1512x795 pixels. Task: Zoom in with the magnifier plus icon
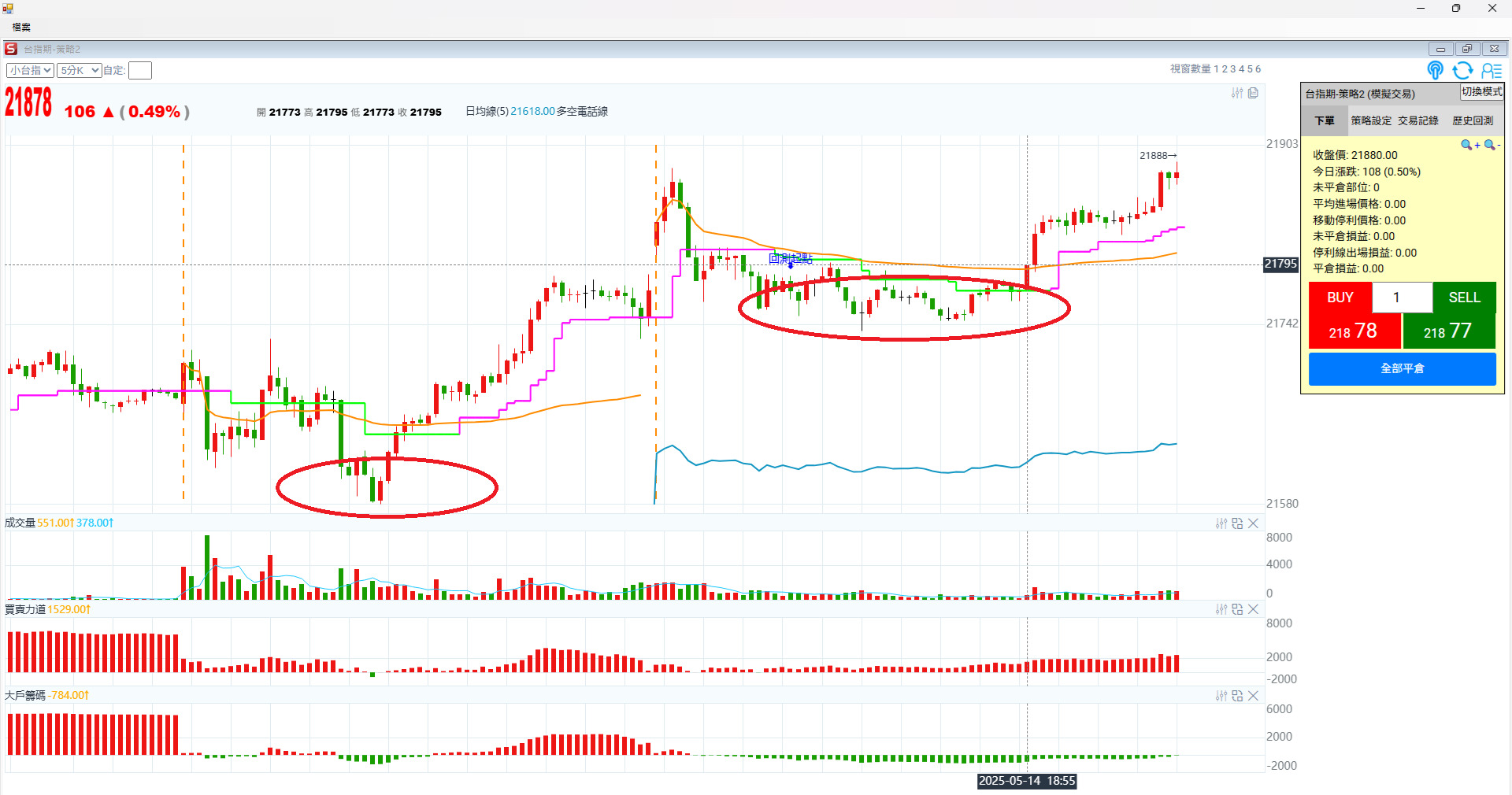click(1469, 145)
